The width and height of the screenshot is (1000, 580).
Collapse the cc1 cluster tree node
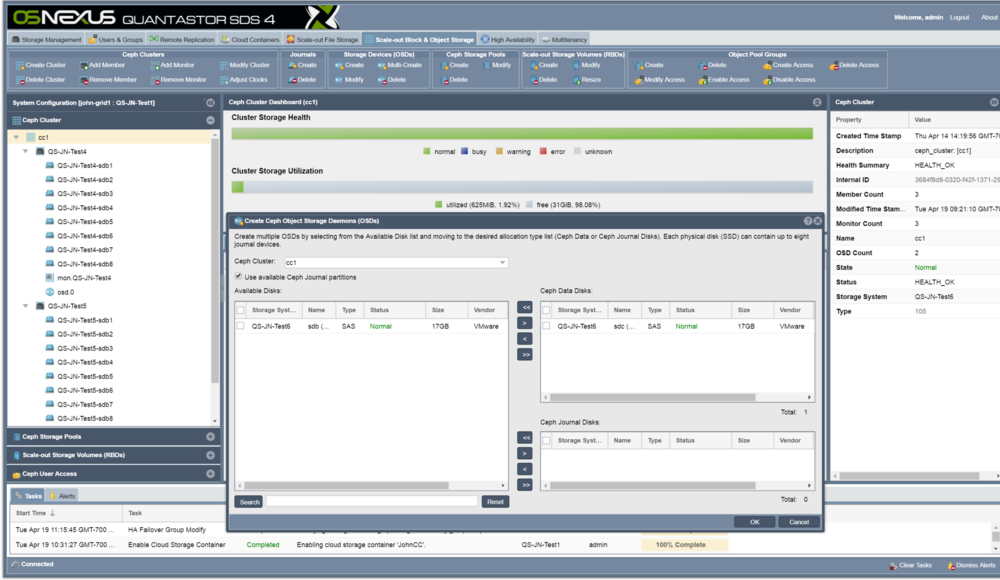[x=16, y=137]
